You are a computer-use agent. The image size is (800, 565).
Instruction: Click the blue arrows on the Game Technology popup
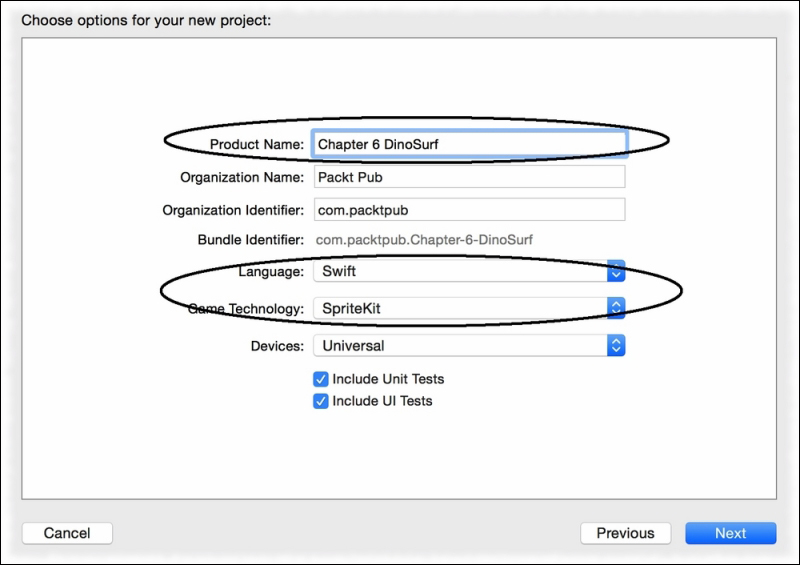tap(616, 308)
